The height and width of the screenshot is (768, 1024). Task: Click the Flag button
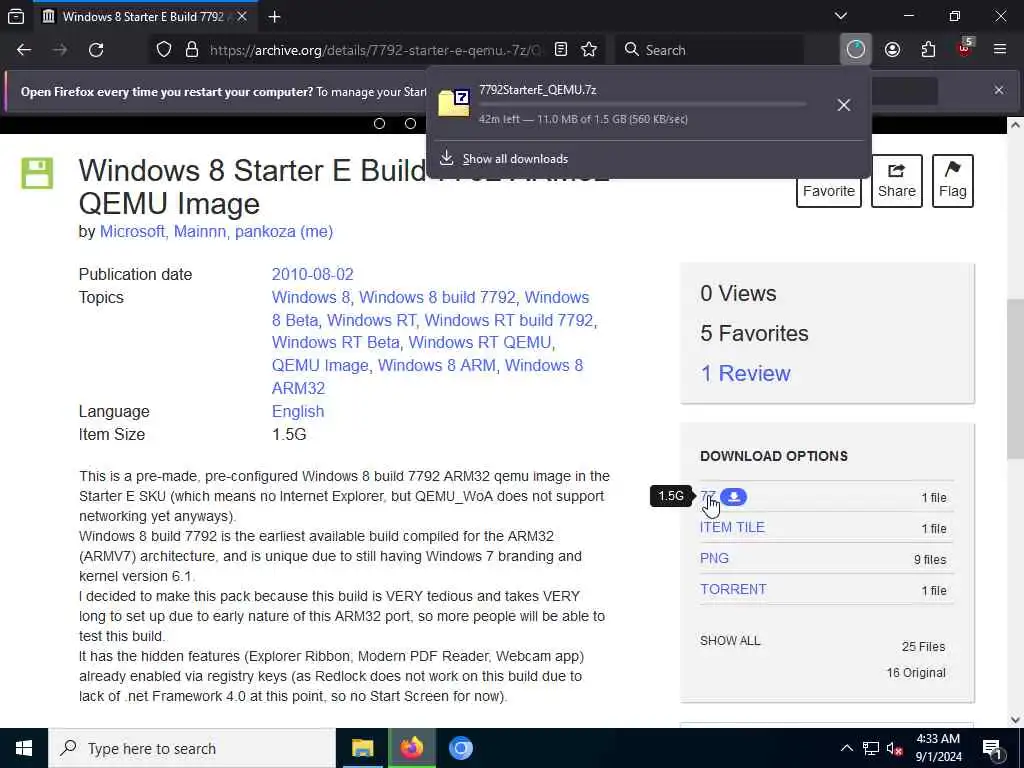(953, 181)
